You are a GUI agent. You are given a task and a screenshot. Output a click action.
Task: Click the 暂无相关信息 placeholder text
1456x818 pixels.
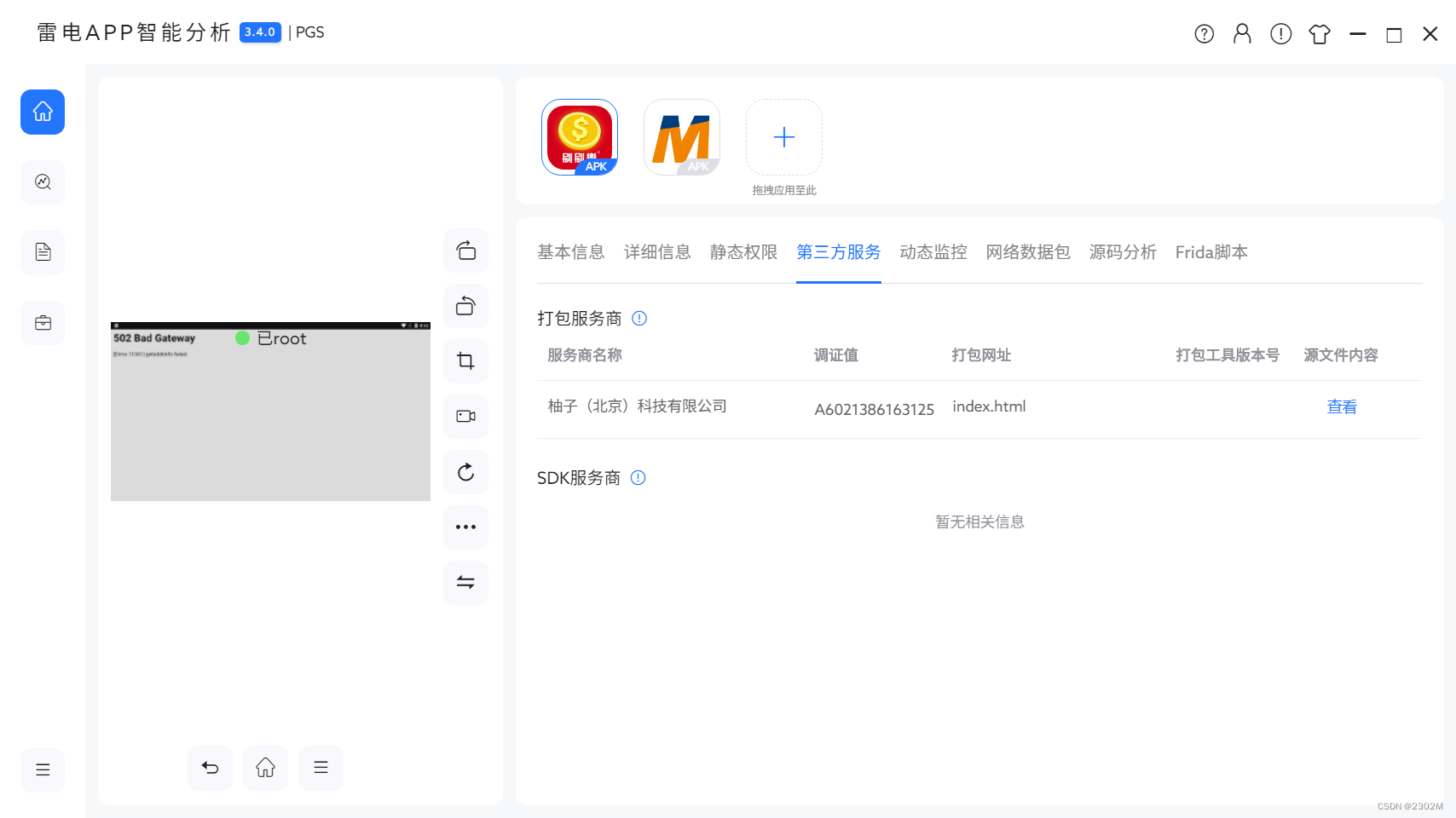[x=979, y=521]
